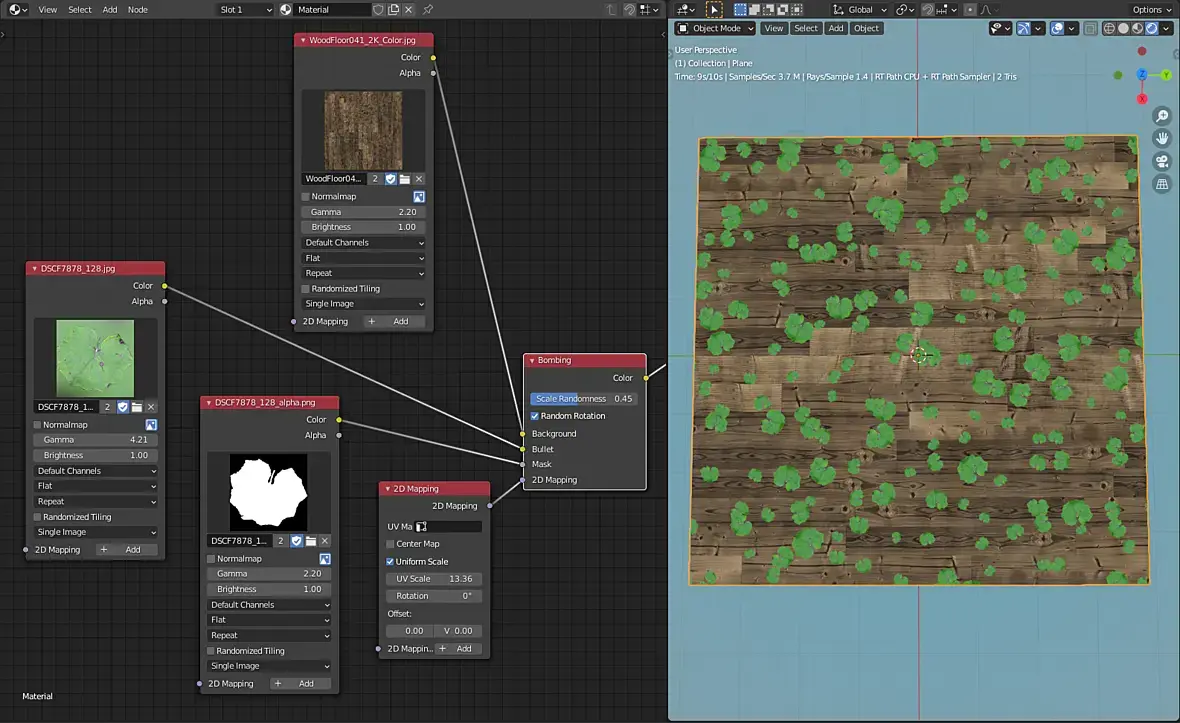The height and width of the screenshot is (723, 1180).
Task: Click the UV Scale value field
Action: coord(435,579)
